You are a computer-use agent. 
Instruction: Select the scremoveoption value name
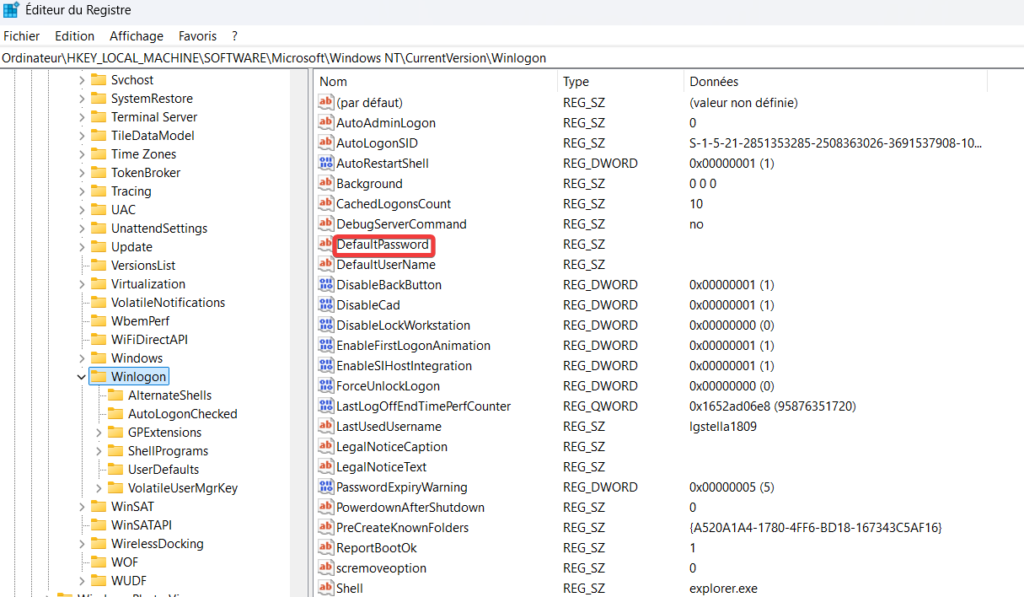[381, 568]
